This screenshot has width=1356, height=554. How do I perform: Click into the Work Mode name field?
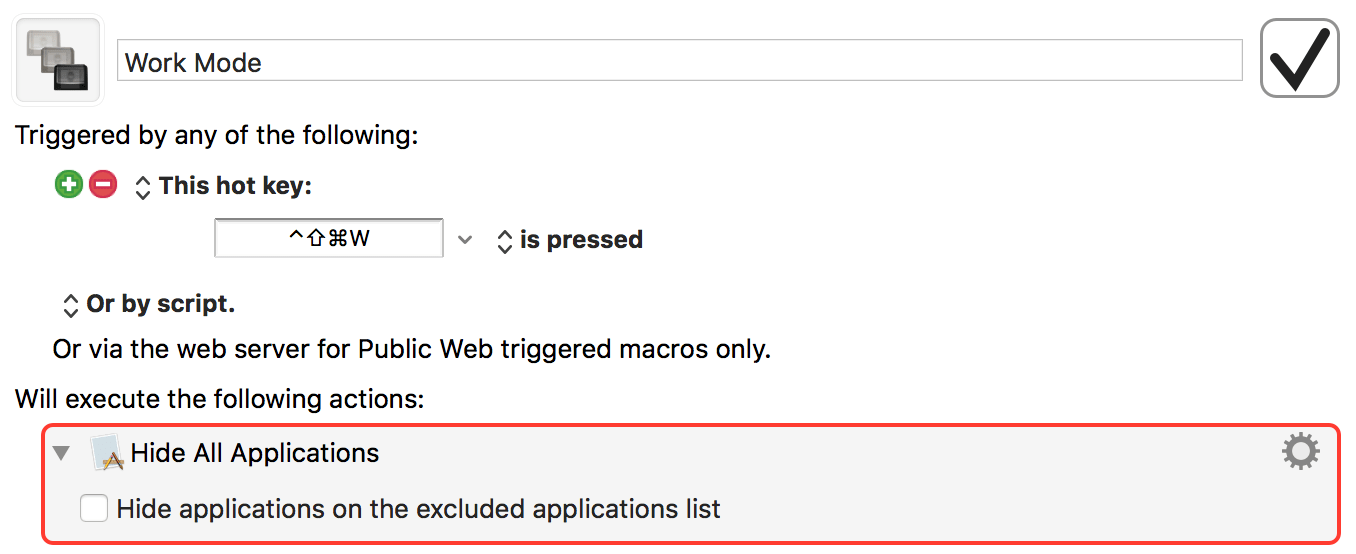[x=680, y=62]
